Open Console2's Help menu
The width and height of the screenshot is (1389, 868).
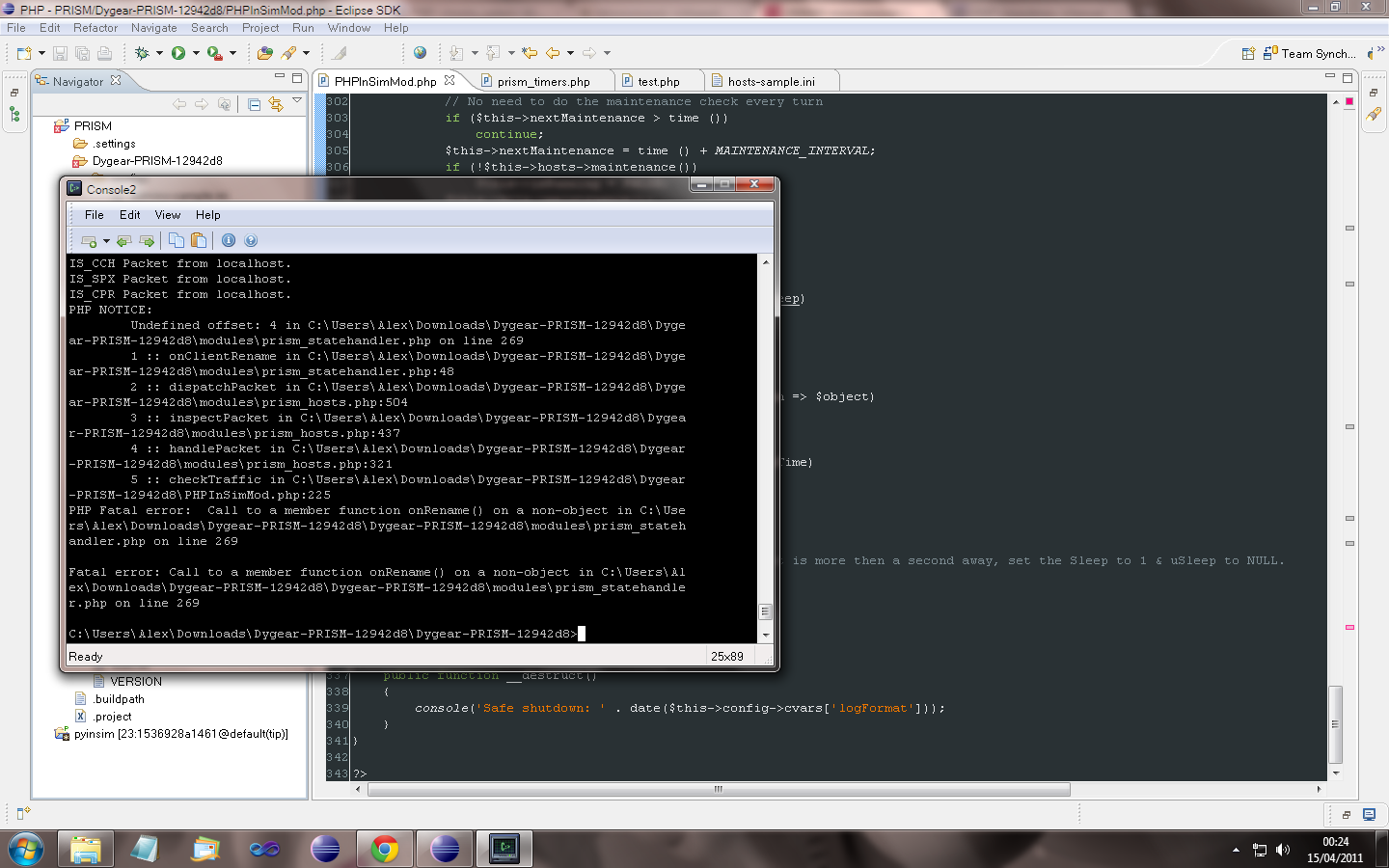coord(208,215)
